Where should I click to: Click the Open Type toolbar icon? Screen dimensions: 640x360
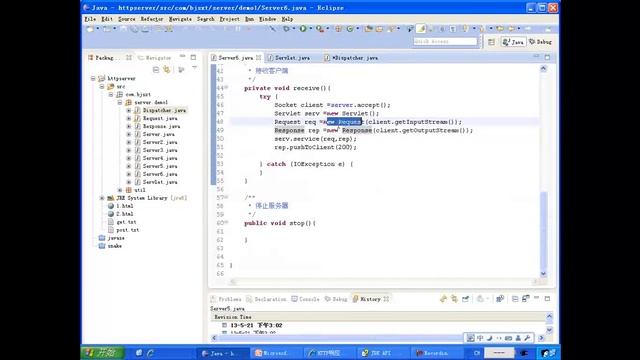click(x=369, y=29)
